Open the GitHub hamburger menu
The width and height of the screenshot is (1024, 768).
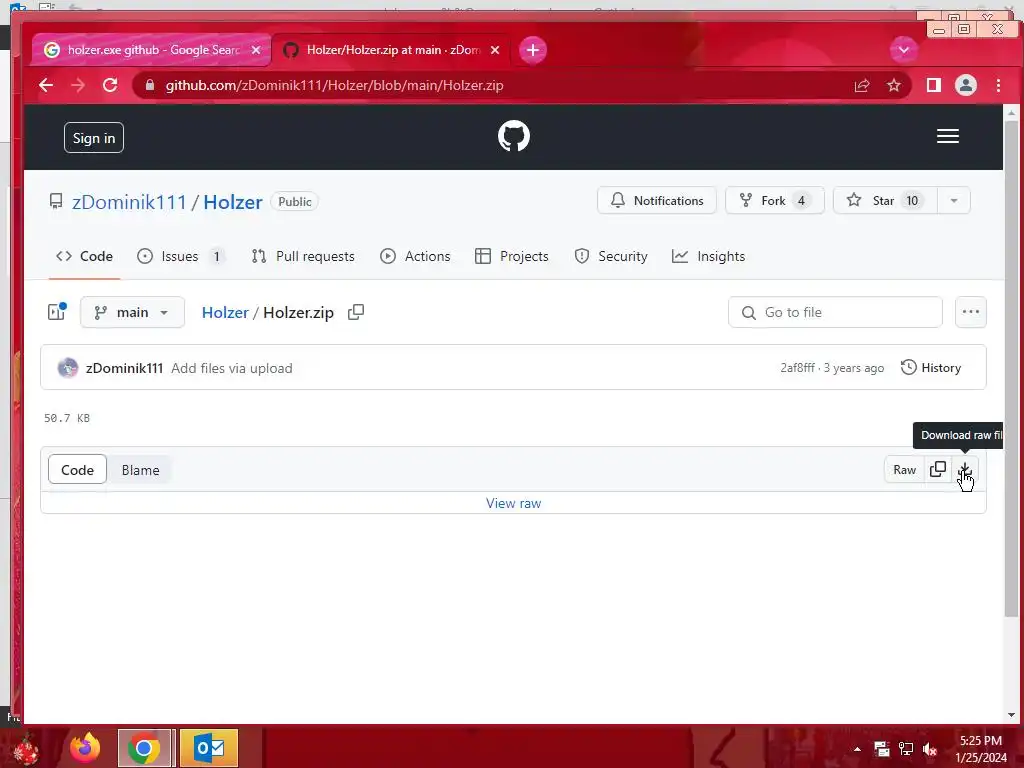948,136
